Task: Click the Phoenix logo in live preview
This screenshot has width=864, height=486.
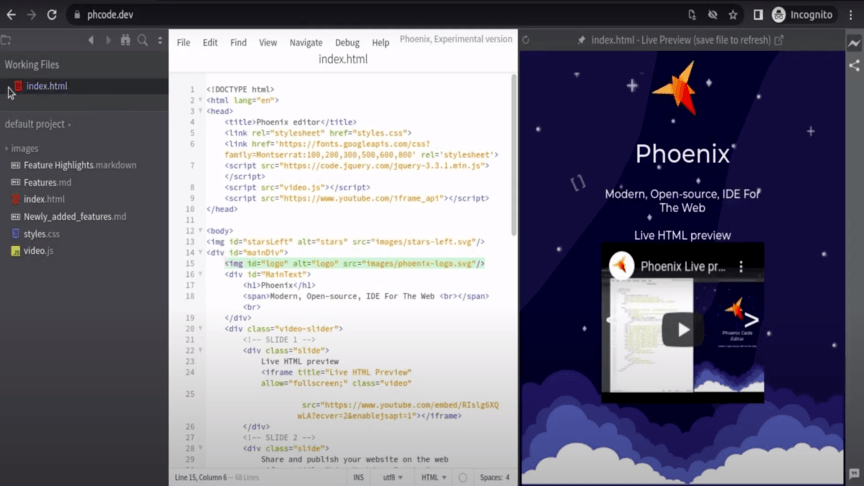Action: tap(677, 88)
